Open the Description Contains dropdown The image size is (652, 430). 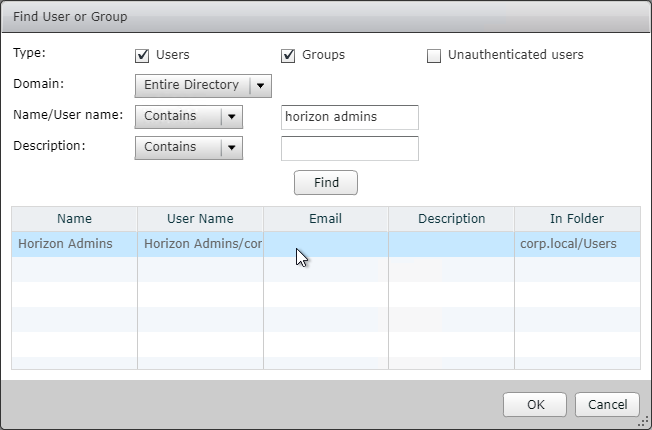tap(189, 148)
